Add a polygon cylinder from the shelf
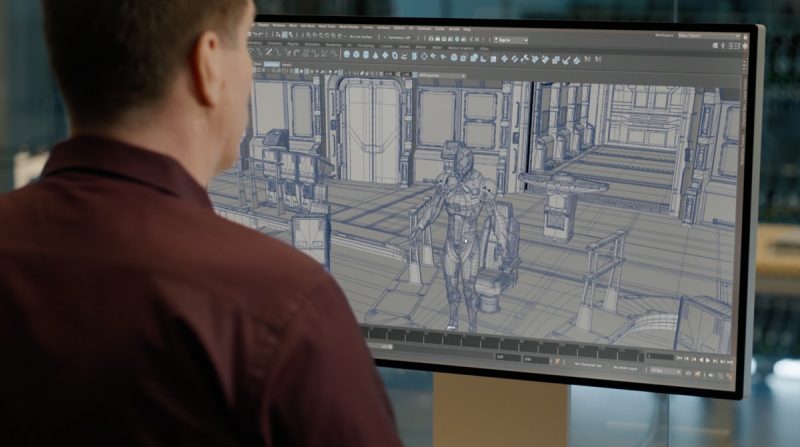The width and height of the screenshot is (800, 447). click(x=366, y=54)
